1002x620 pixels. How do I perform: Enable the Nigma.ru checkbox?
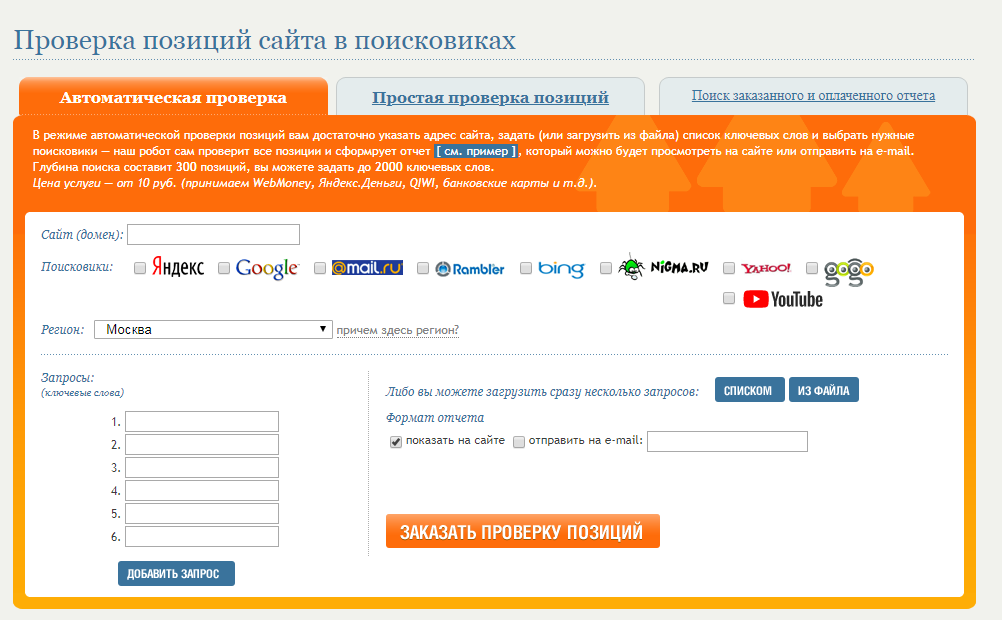point(606,268)
